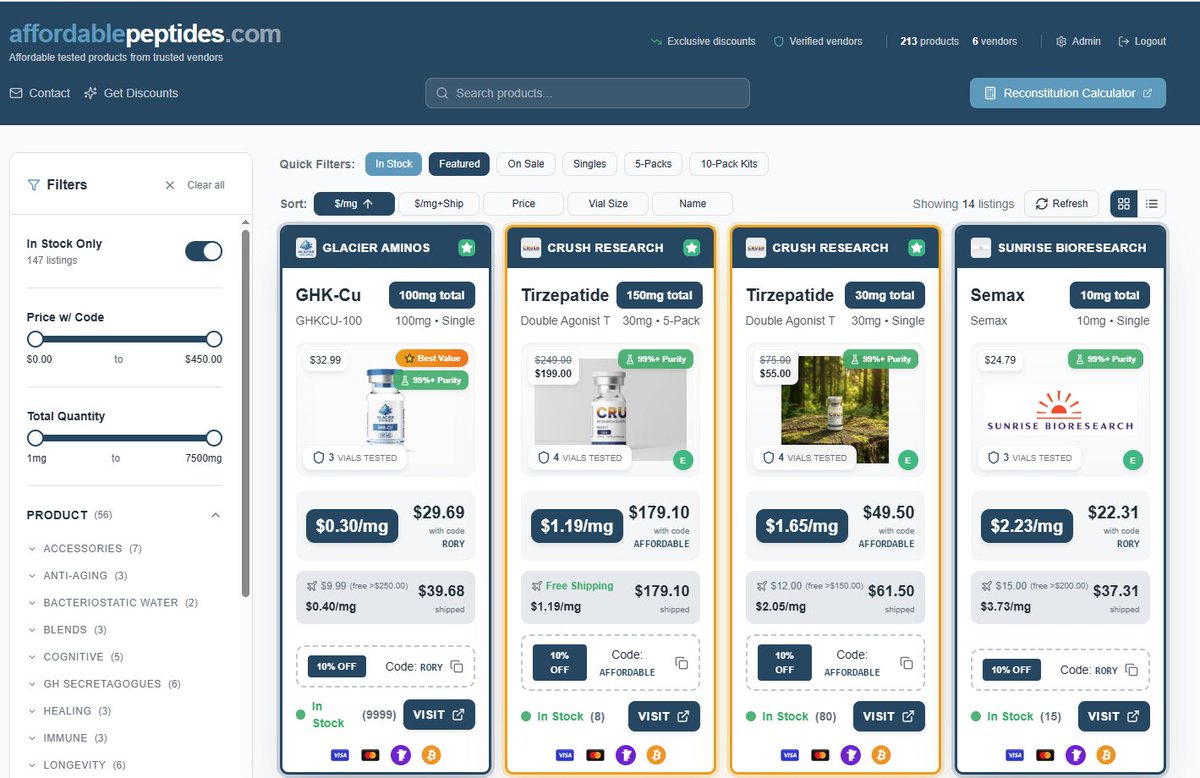Sort listings by Price
The width and height of the screenshot is (1200, 778).
523,204
